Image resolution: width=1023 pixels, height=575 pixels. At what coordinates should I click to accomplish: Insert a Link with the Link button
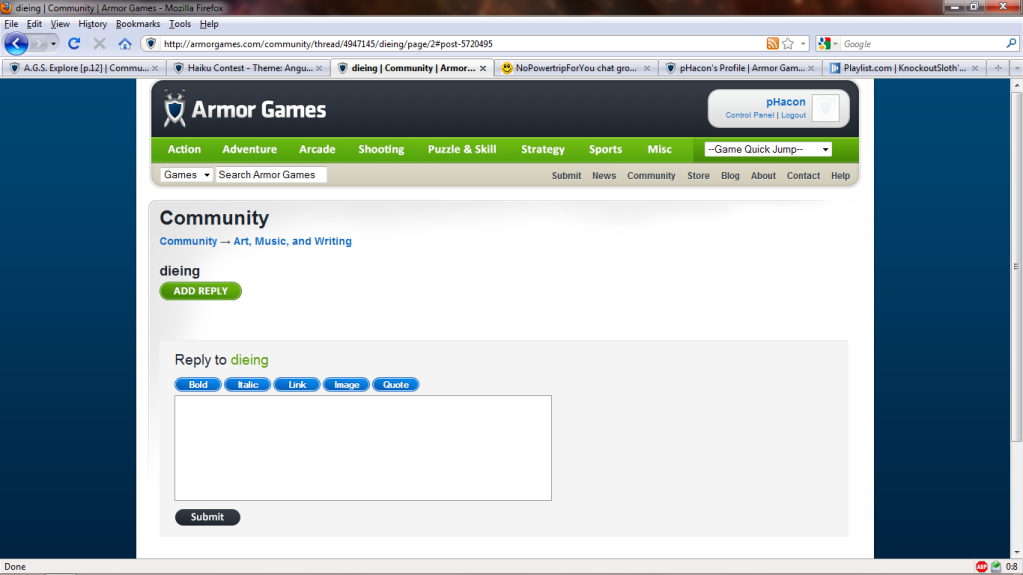297,385
